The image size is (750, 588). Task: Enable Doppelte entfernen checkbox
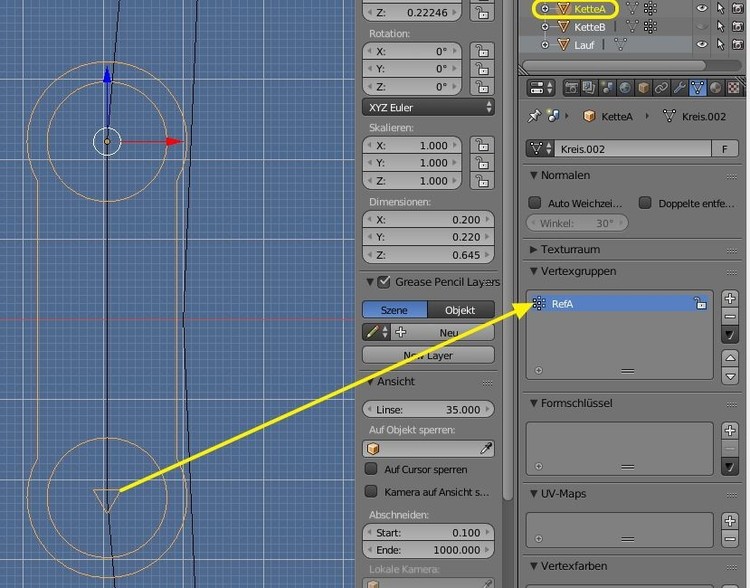tap(645, 202)
